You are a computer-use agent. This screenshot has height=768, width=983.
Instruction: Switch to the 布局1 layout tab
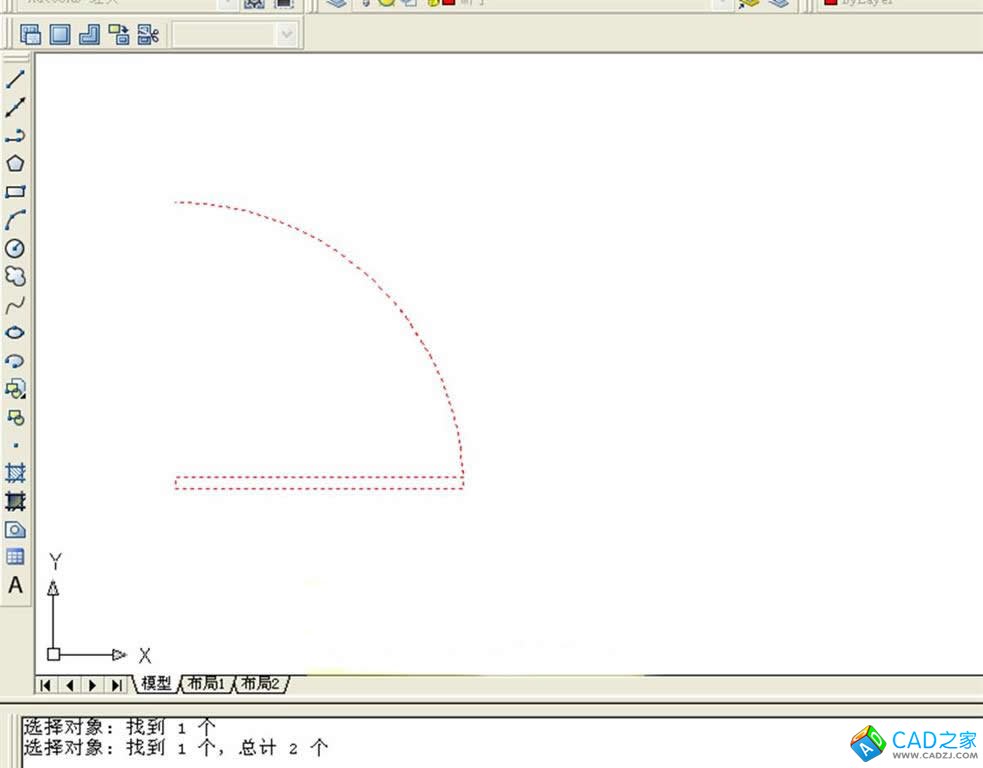coord(206,684)
